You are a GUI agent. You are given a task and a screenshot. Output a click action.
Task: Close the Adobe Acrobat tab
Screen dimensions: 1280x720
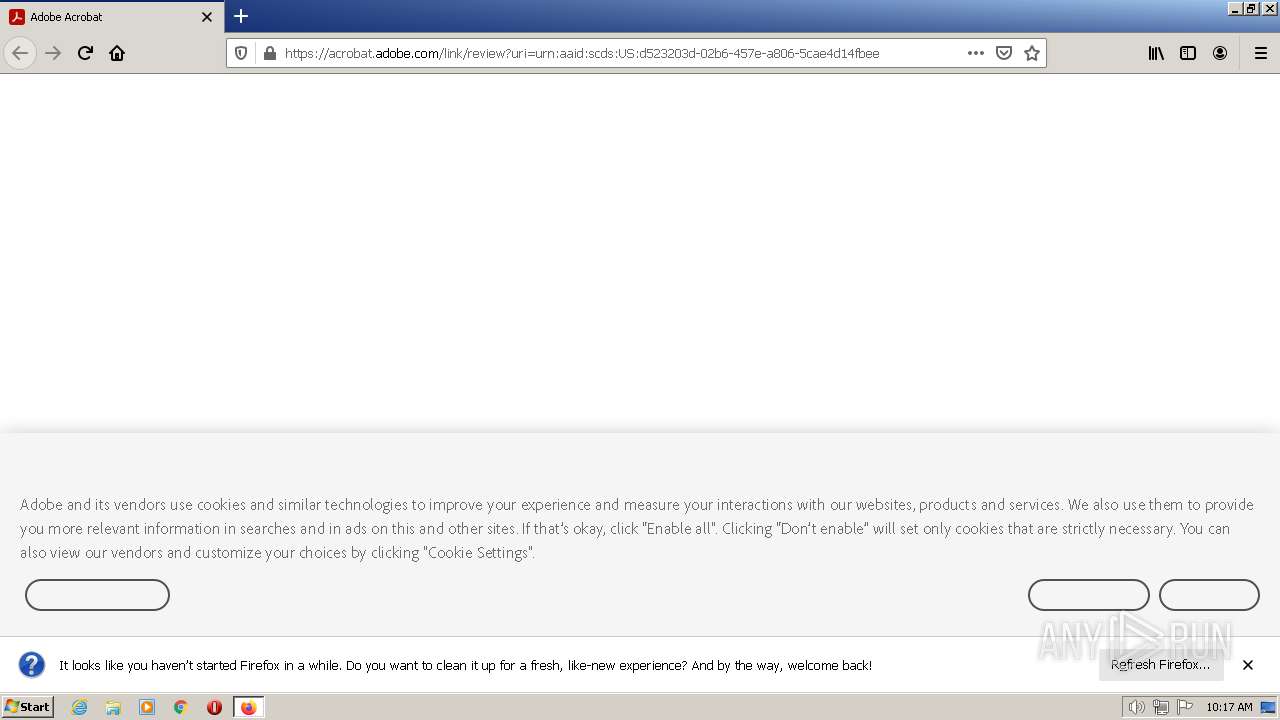[x=207, y=17]
